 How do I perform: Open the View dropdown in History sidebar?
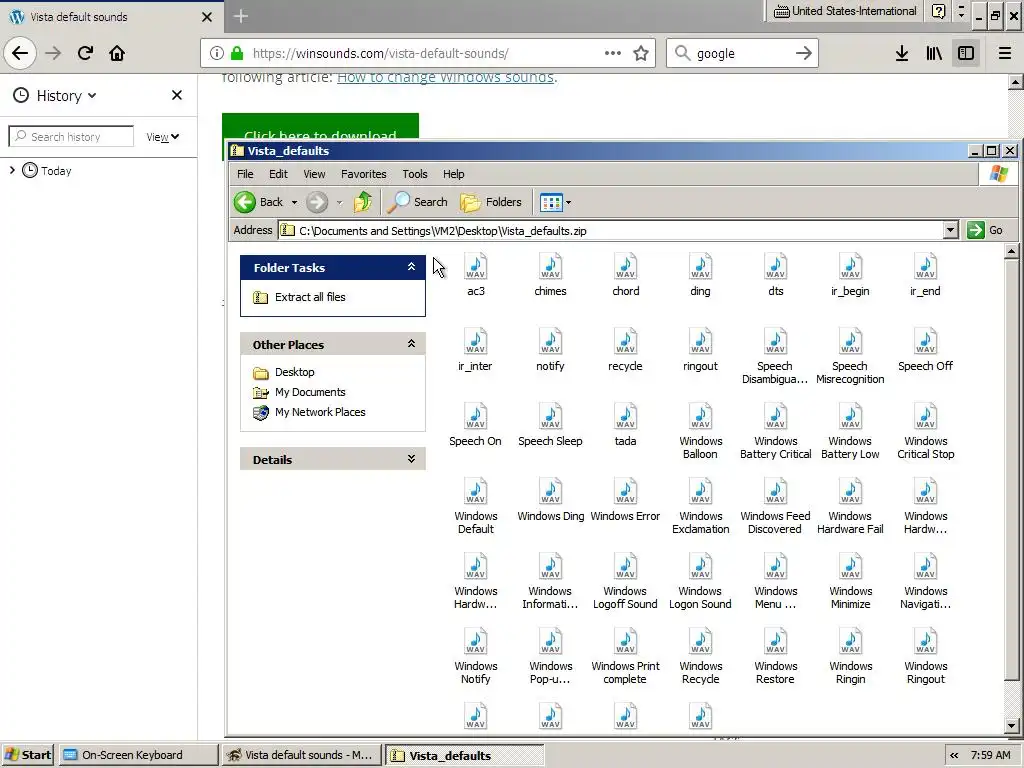(x=163, y=136)
